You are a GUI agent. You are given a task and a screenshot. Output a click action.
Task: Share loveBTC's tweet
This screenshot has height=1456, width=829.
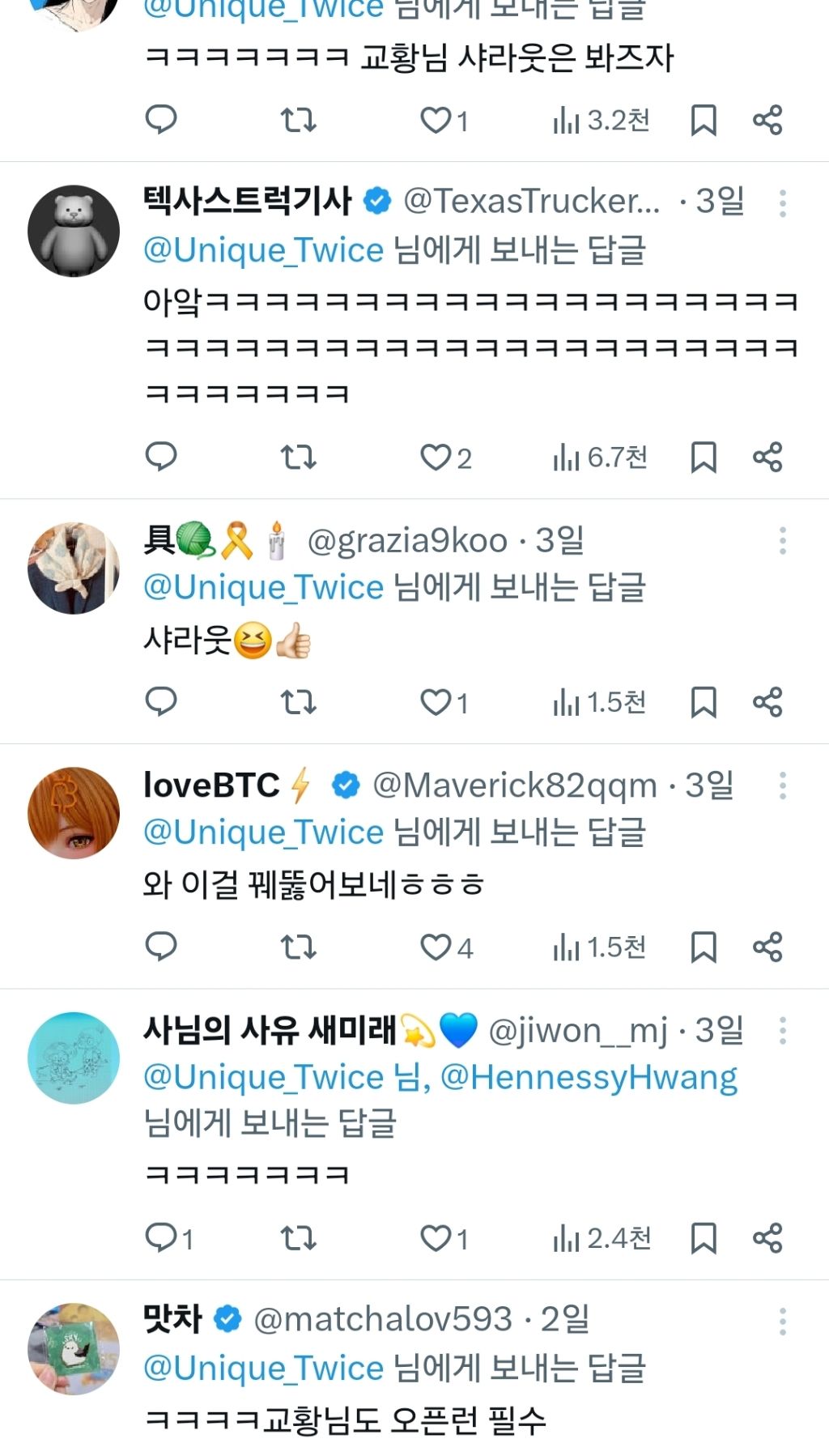[x=767, y=947]
